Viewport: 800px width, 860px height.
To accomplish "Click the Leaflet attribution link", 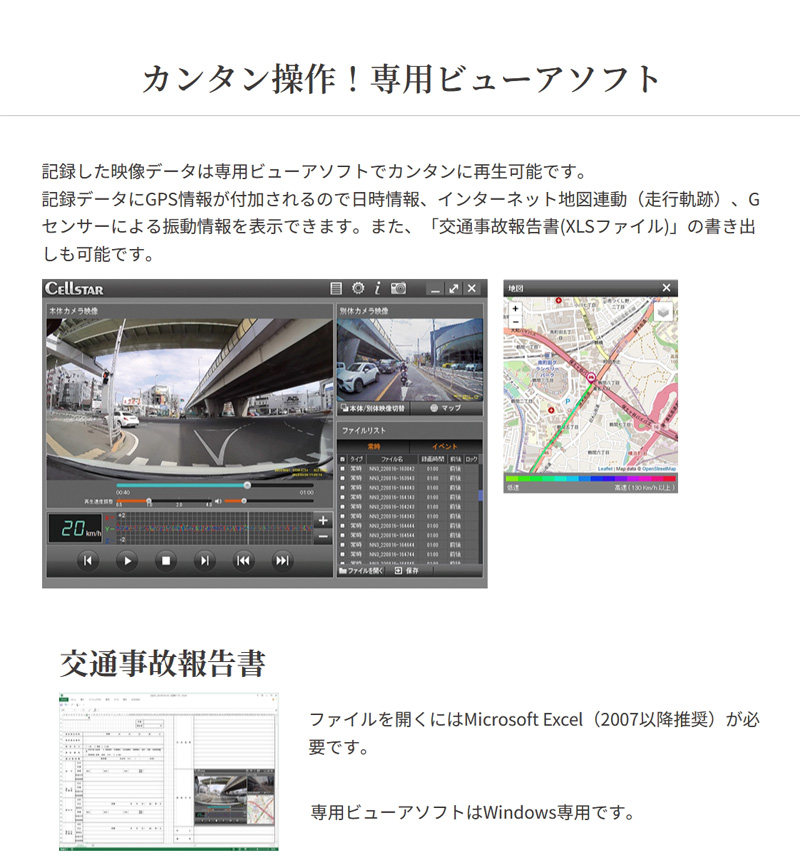I will coord(605,469).
